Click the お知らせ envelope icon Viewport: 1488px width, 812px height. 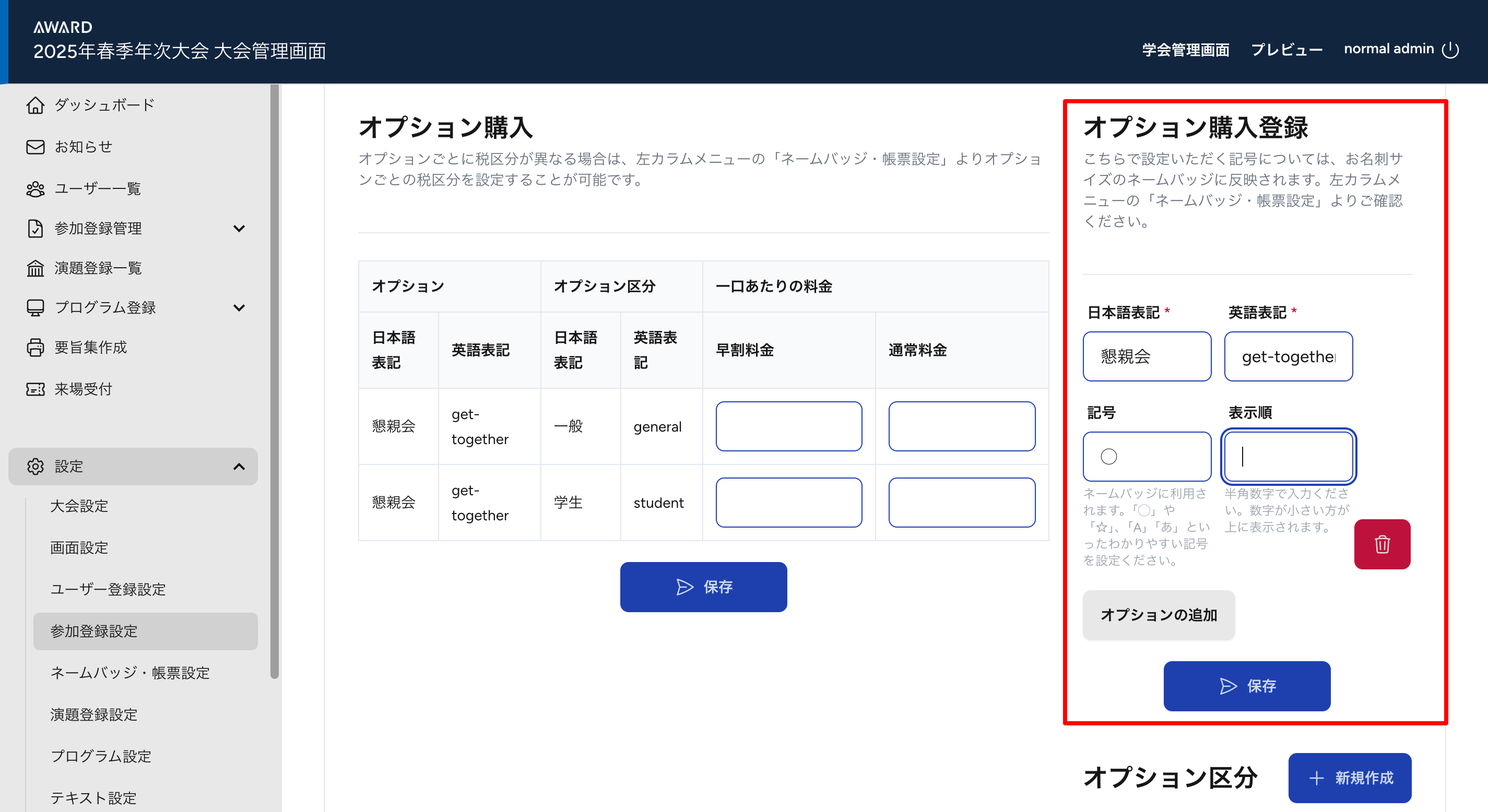(35, 147)
